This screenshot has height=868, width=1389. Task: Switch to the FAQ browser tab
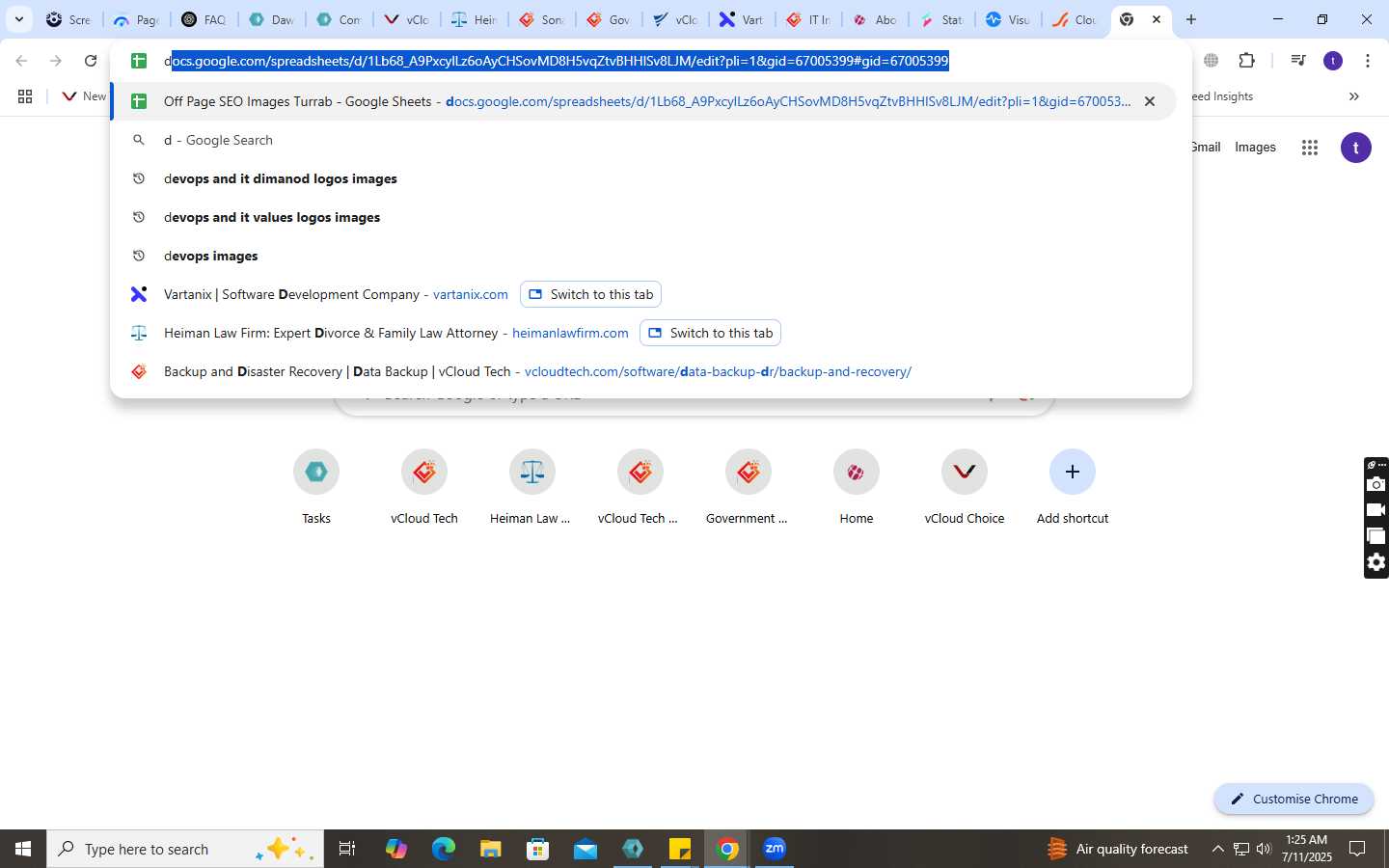pos(204,19)
